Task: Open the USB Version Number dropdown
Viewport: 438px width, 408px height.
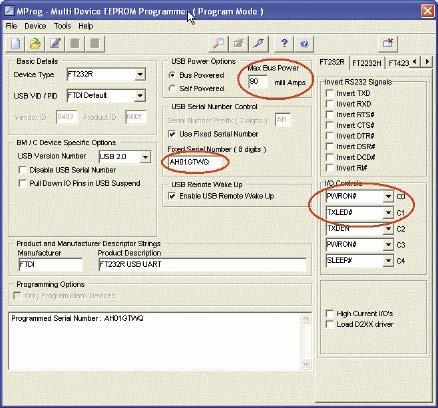Action: point(145,157)
